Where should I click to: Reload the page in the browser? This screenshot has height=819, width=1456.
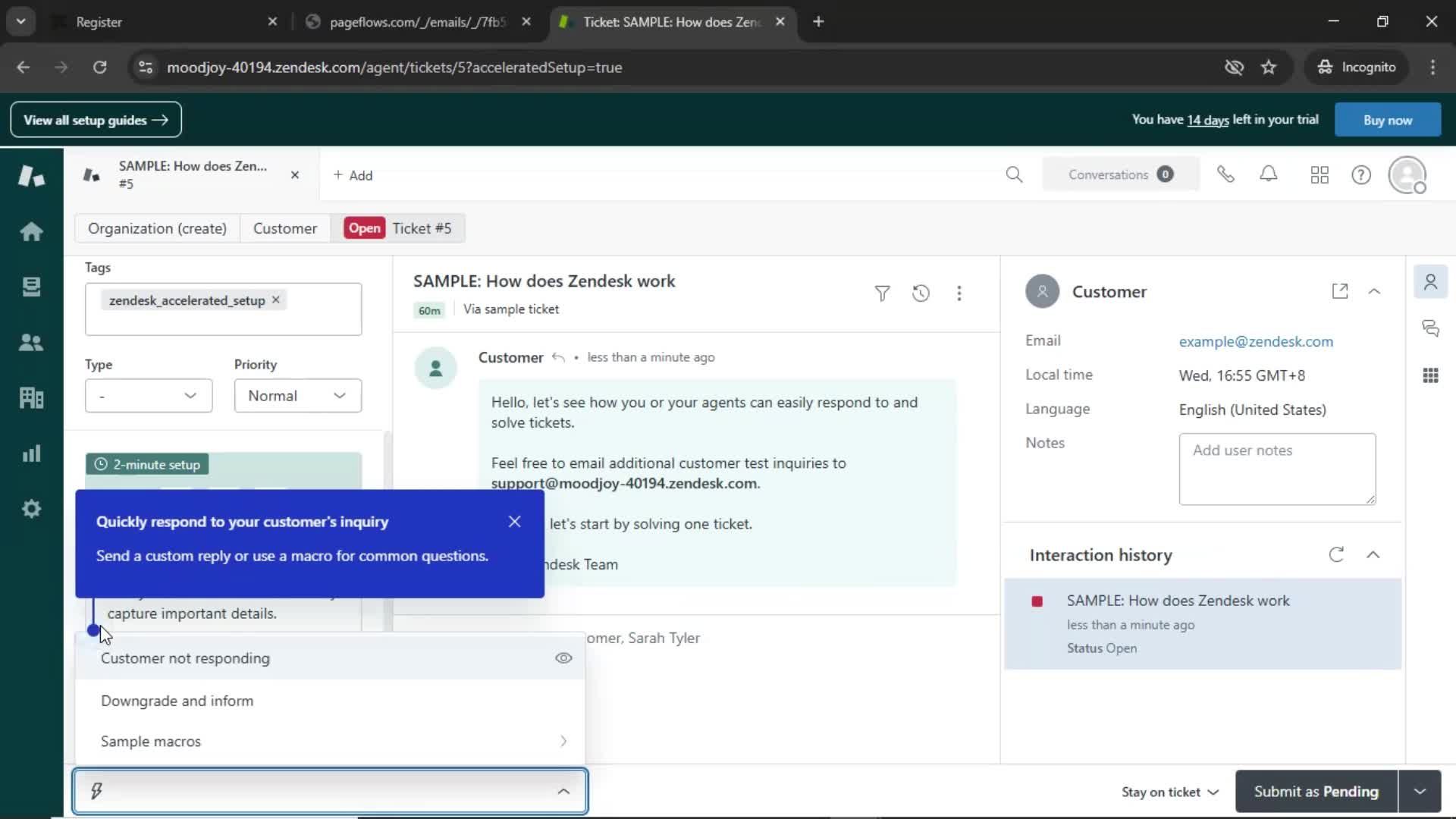[x=99, y=67]
